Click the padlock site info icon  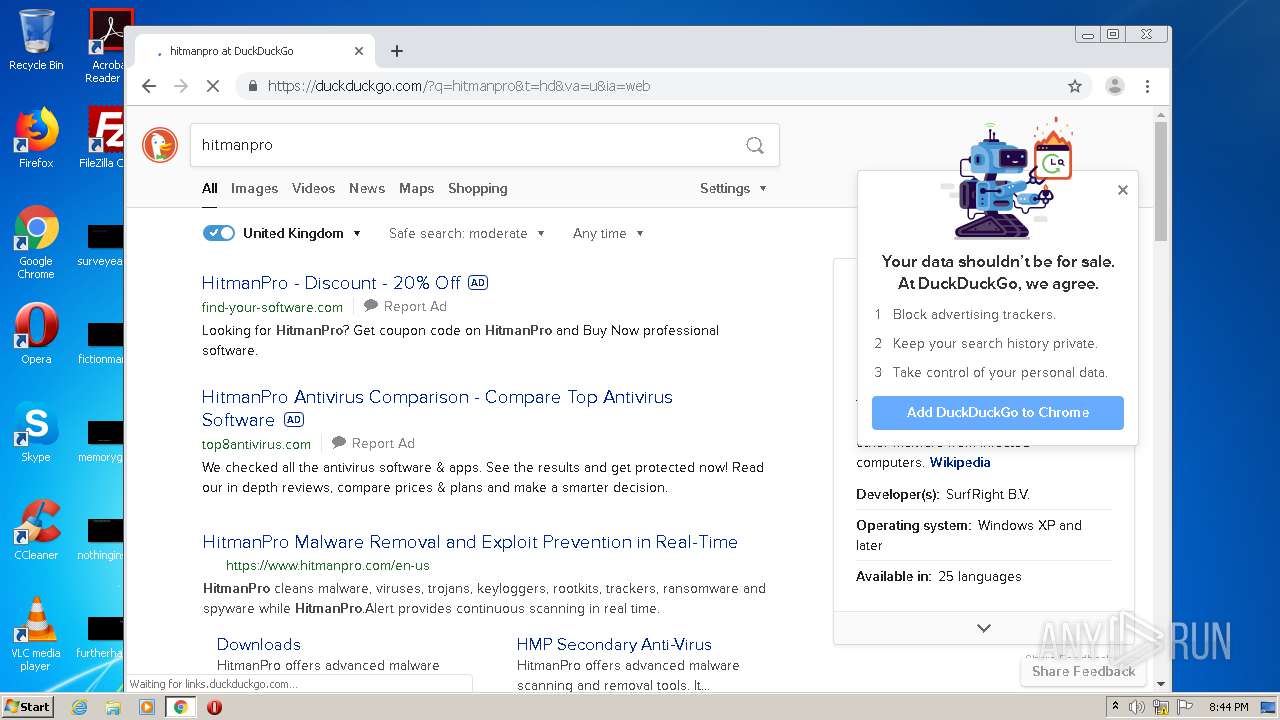252,86
